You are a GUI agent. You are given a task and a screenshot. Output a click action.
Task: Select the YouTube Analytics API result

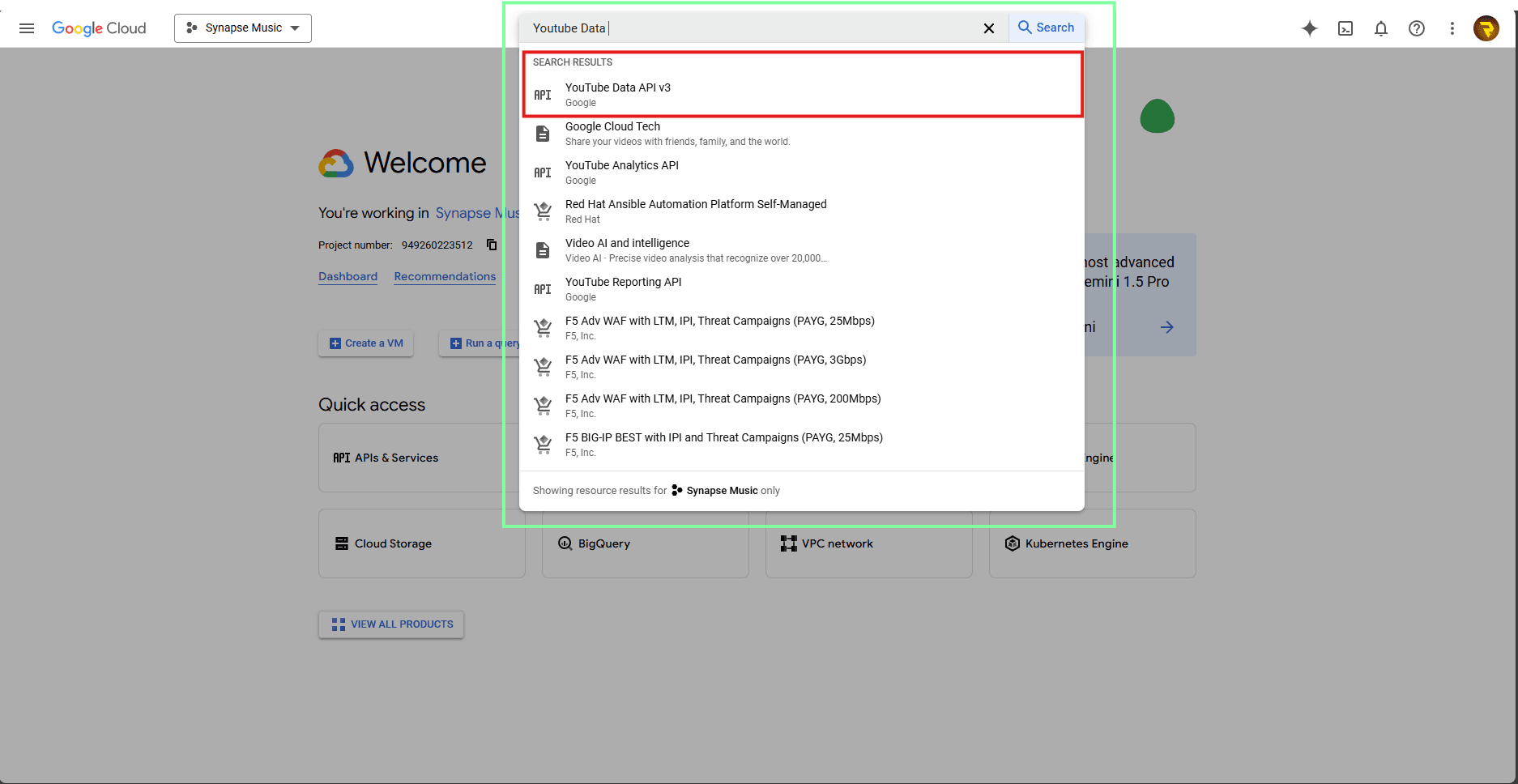(802, 173)
